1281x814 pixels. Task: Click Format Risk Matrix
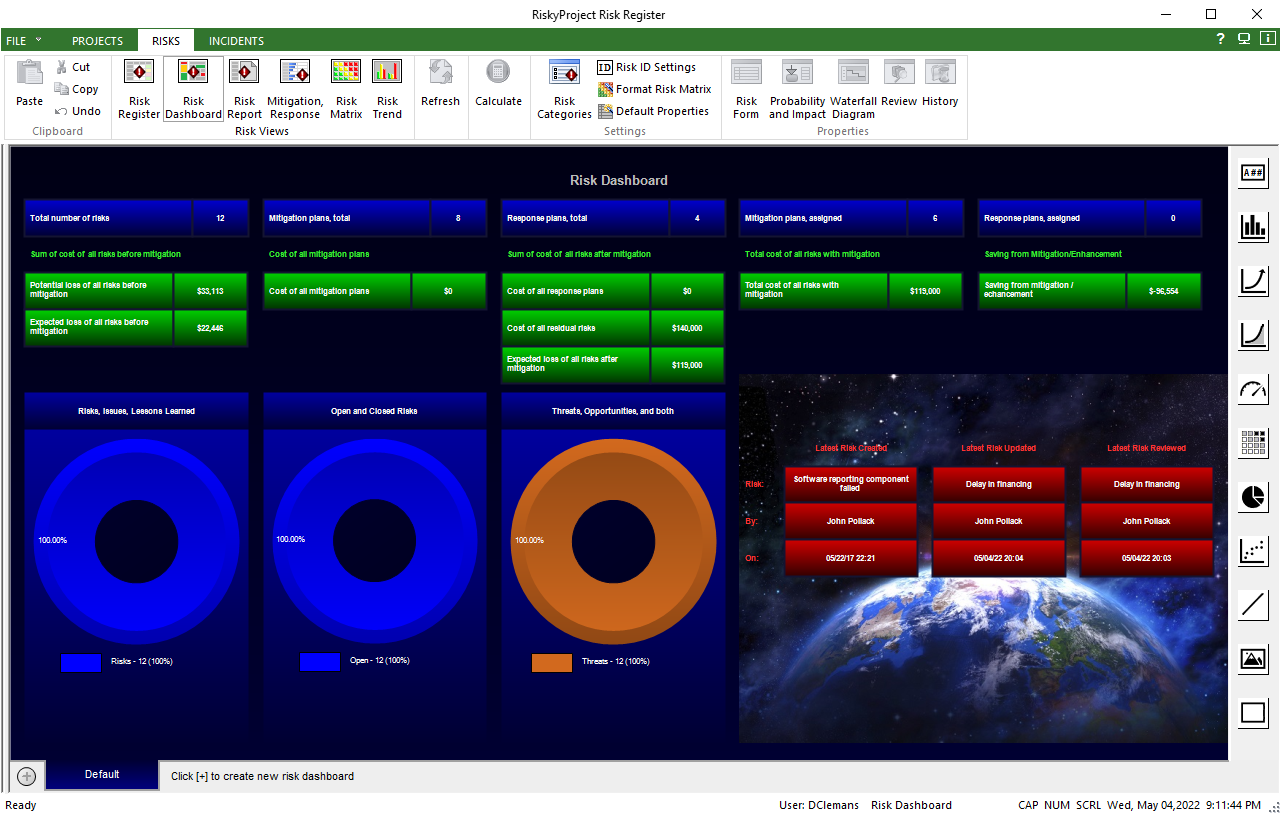coord(654,89)
